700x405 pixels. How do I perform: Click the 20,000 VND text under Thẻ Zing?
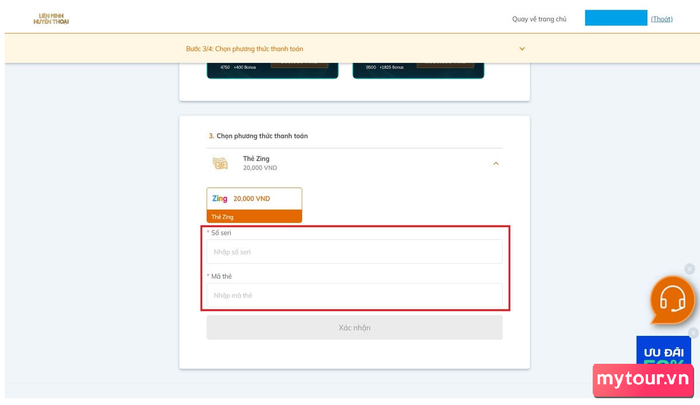[x=260, y=168]
